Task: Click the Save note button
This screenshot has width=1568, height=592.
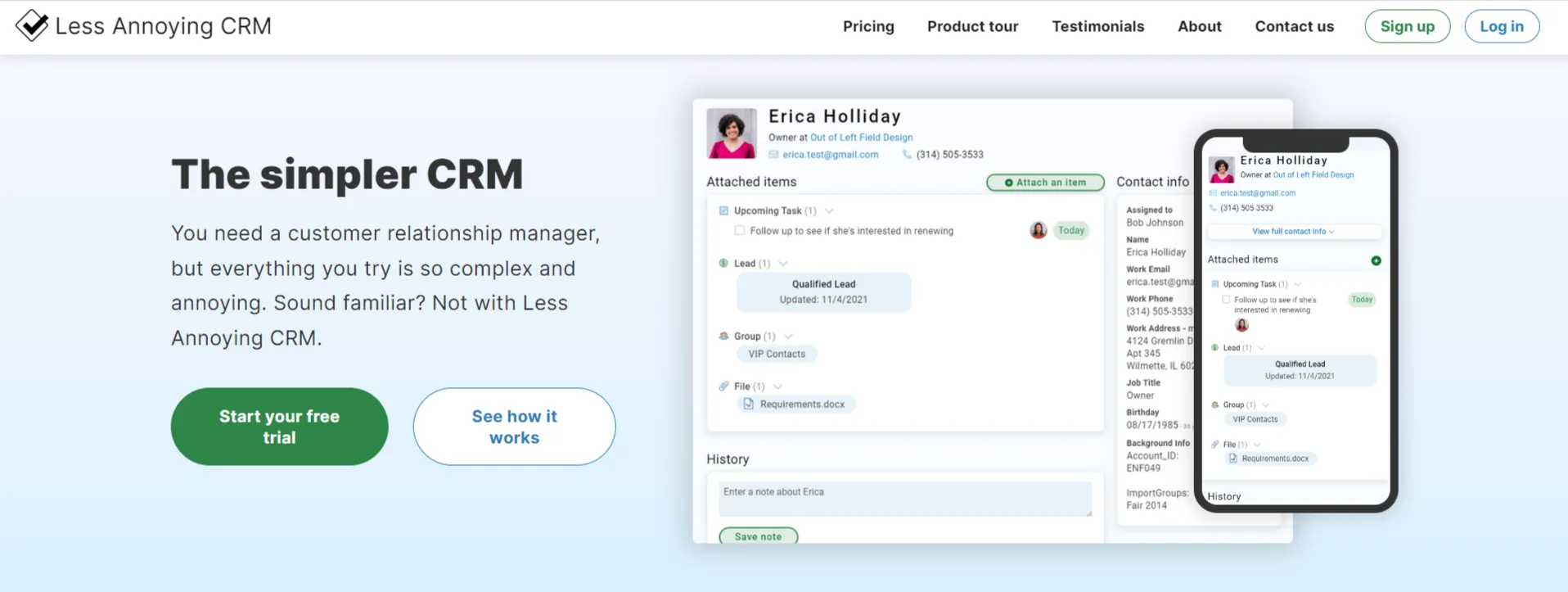Action: 758,536
